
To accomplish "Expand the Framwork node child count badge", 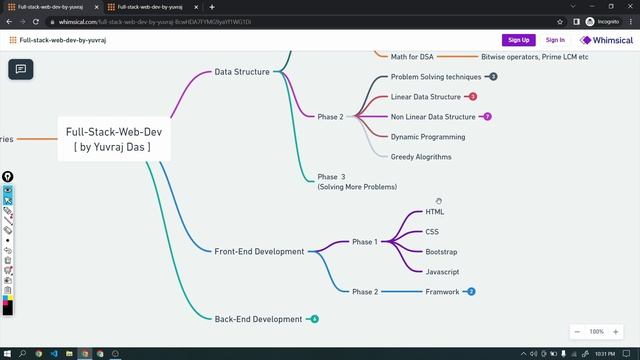I will [471, 291].
